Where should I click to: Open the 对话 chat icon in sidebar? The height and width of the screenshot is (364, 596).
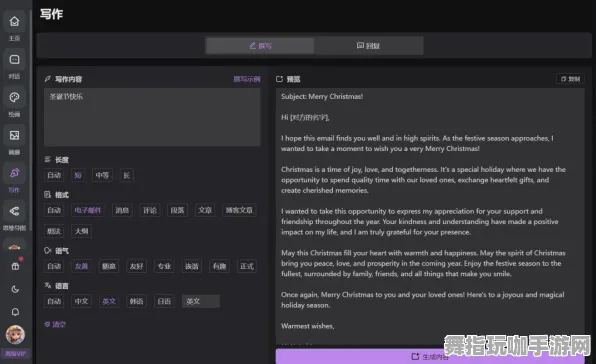click(x=14, y=60)
